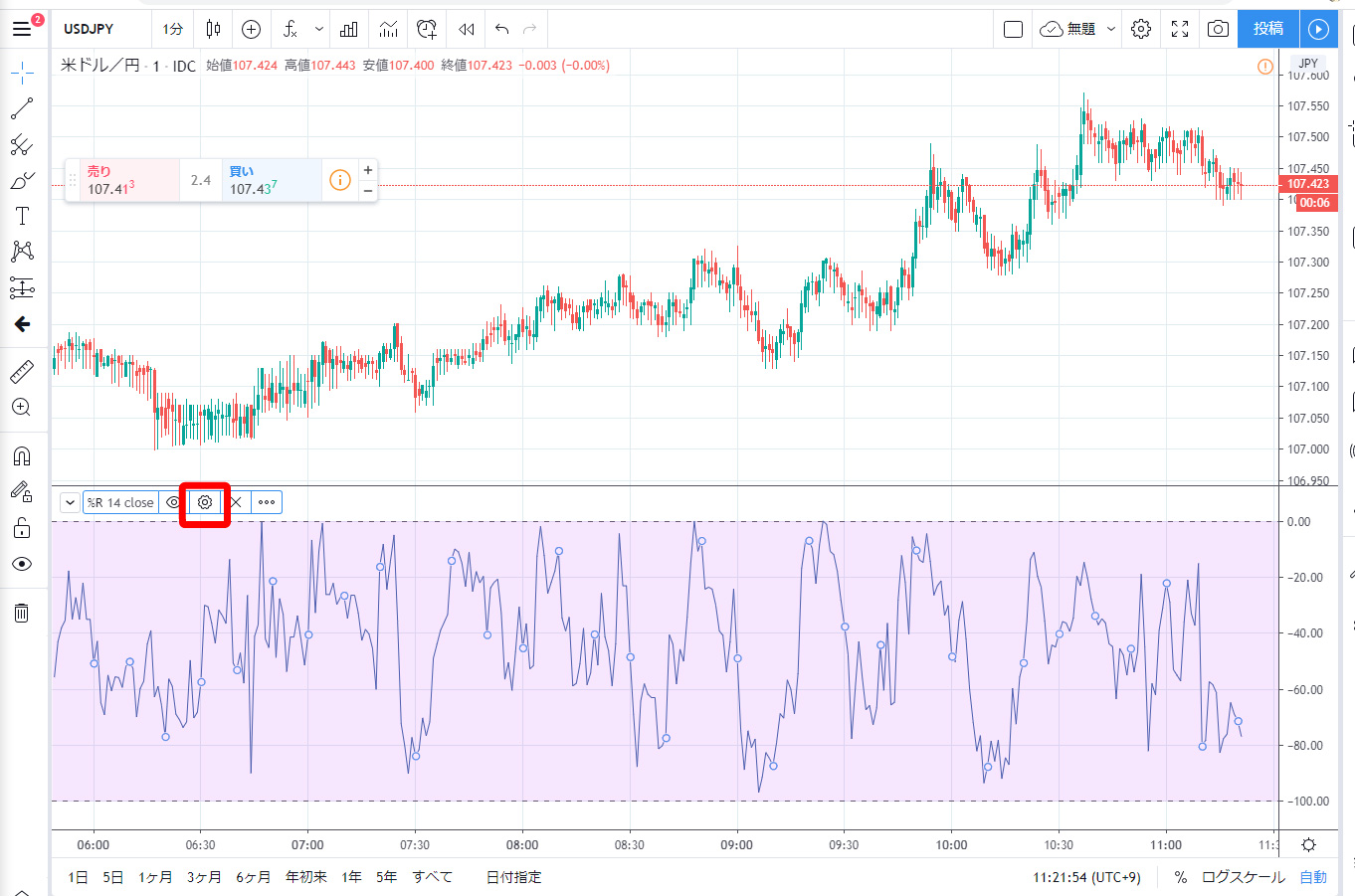1355x896 pixels.
Task: Open the financials bar chart icon
Action: (x=348, y=29)
